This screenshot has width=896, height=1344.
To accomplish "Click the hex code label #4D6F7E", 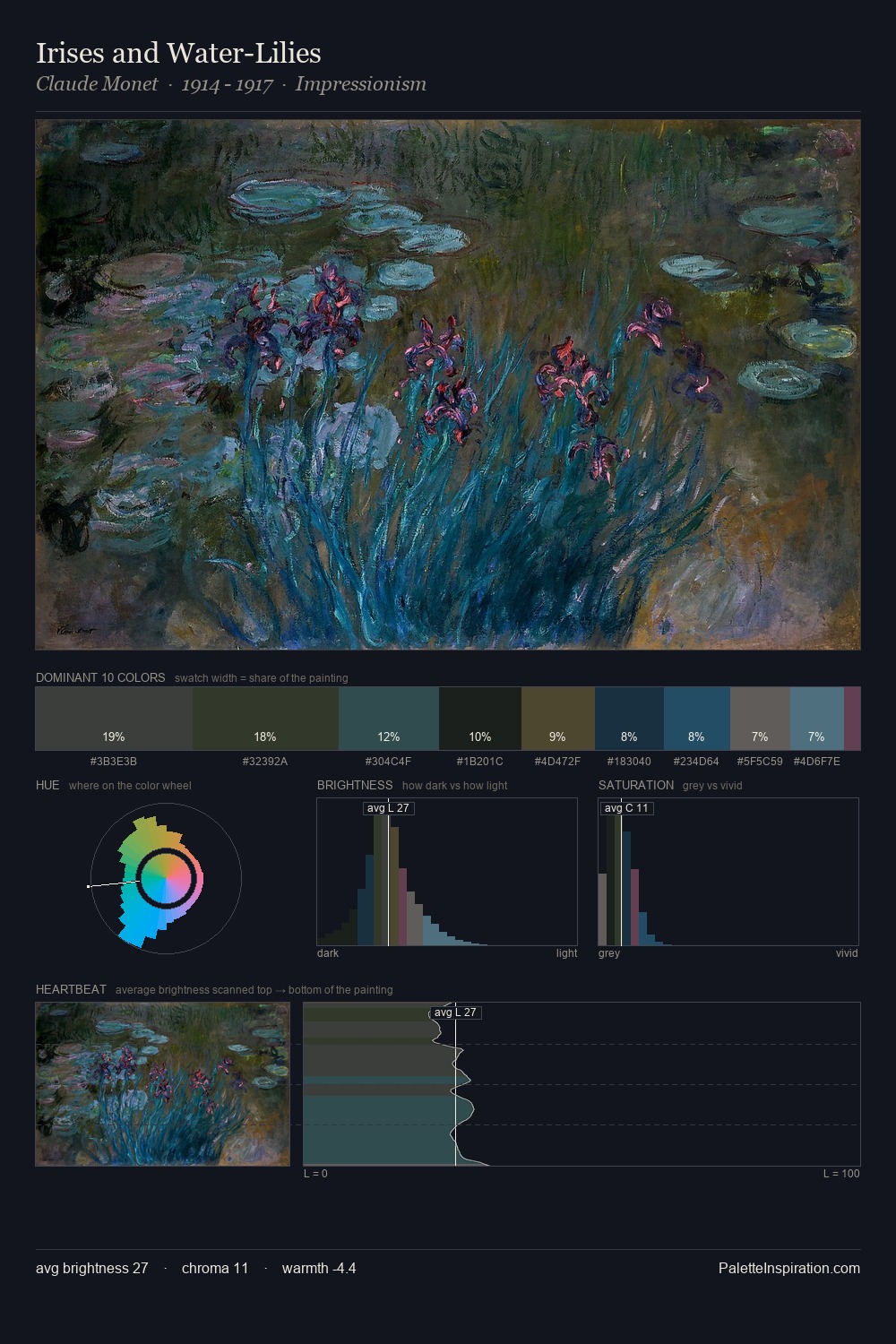I will click(x=816, y=762).
